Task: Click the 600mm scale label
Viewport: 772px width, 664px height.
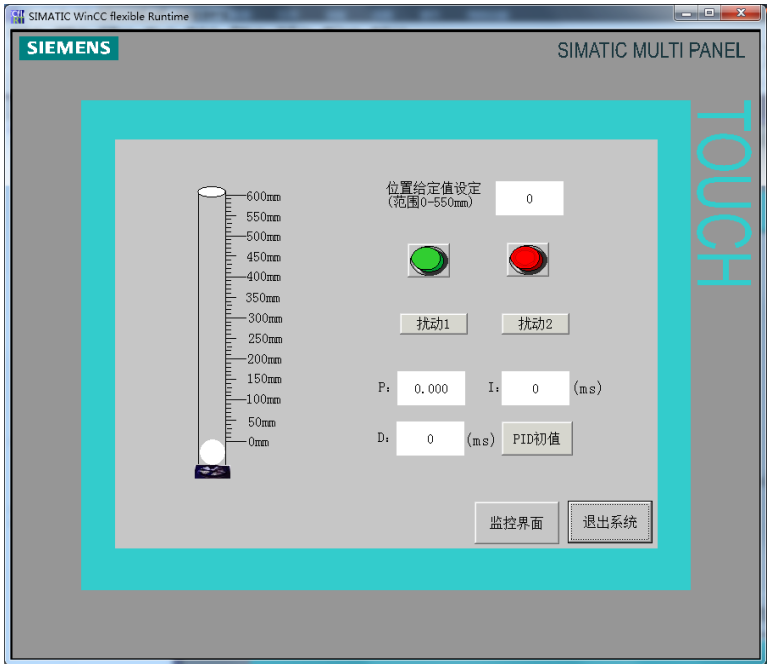Action: pyautogui.click(x=263, y=196)
